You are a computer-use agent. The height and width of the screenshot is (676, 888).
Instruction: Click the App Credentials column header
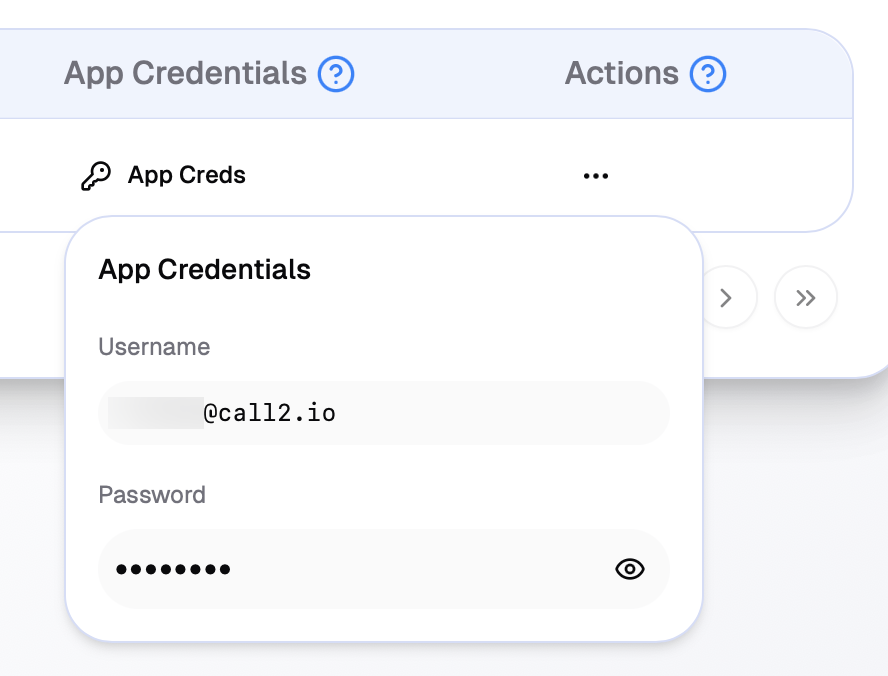(185, 74)
